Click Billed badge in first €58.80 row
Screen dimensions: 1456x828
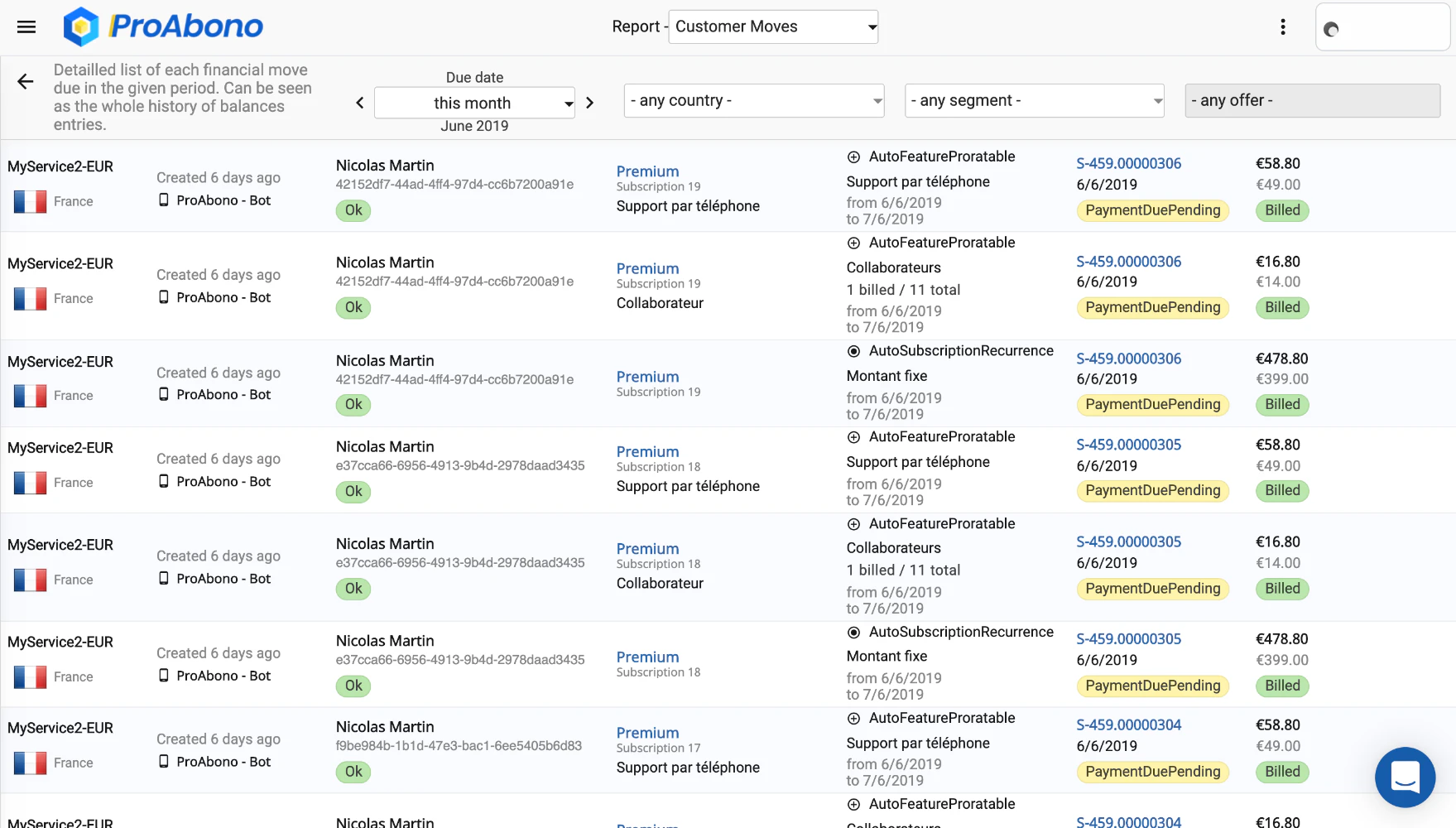point(1282,210)
